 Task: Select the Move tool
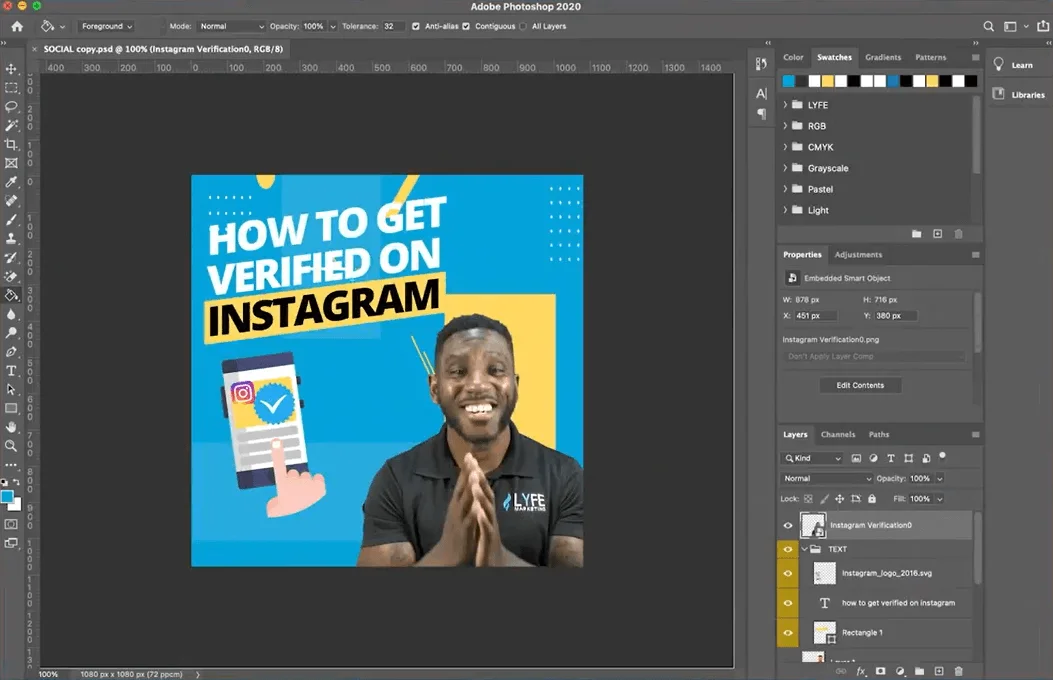coord(12,70)
